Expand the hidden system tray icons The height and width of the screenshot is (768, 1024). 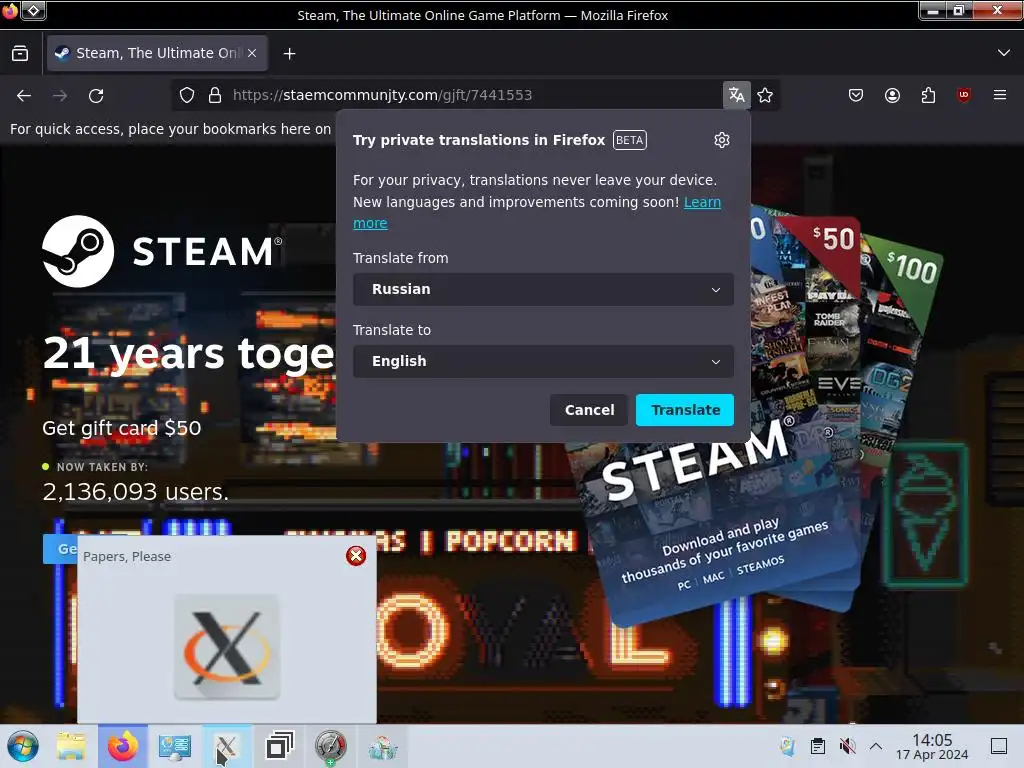click(876, 746)
